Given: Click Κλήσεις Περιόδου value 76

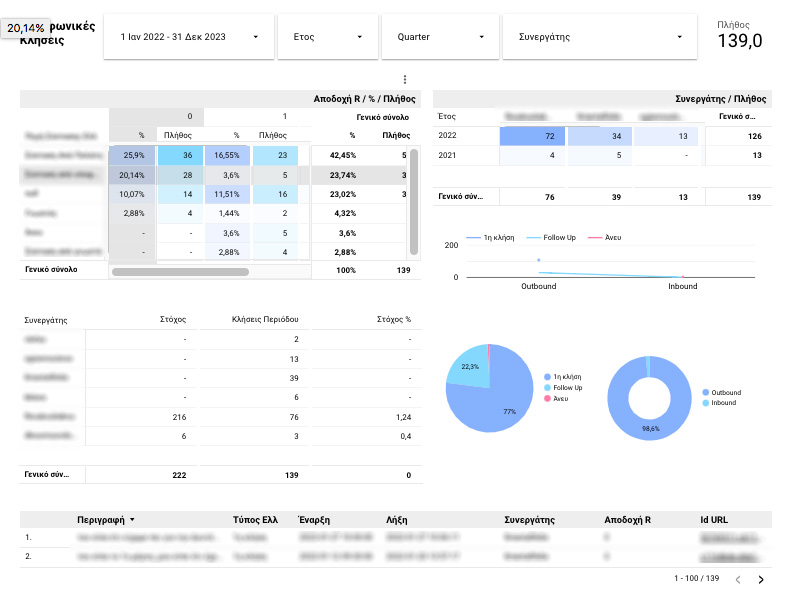Looking at the screenshot, I should 294,417.
